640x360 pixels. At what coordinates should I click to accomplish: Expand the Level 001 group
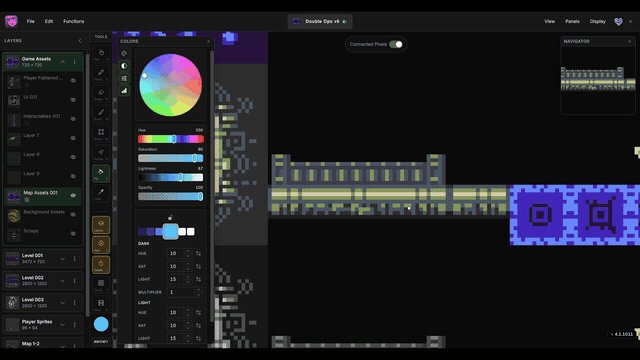[62, 259]
